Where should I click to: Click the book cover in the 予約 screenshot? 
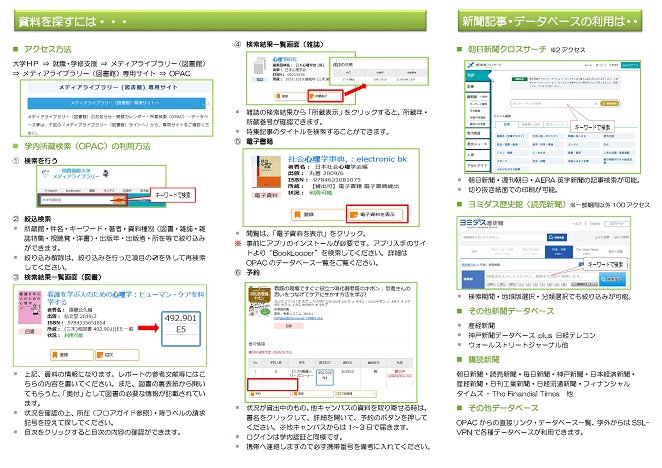[x=259, y=302]
